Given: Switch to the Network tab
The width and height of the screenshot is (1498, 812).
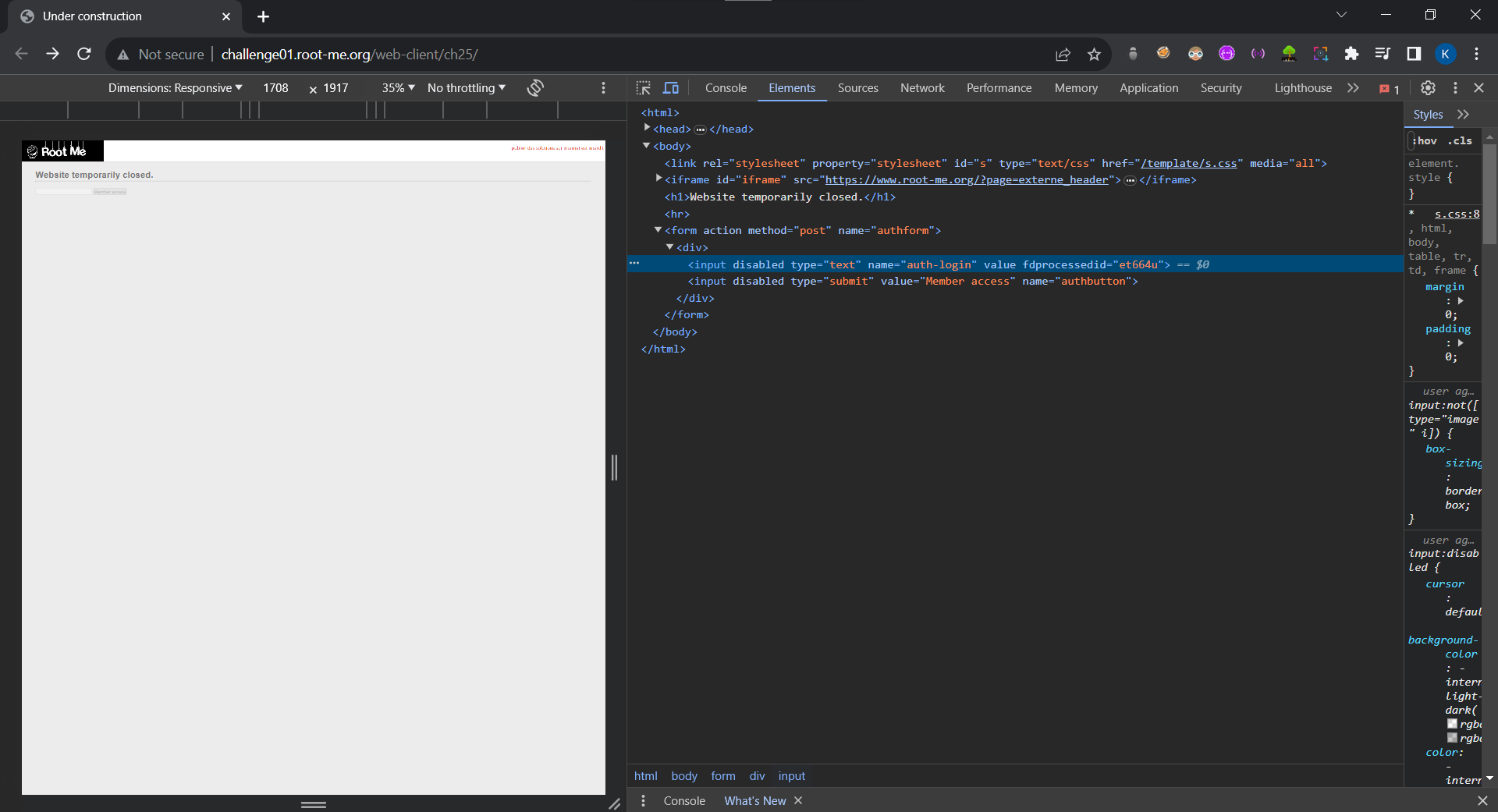Looking at the screenshot, I should click(922, 88).
